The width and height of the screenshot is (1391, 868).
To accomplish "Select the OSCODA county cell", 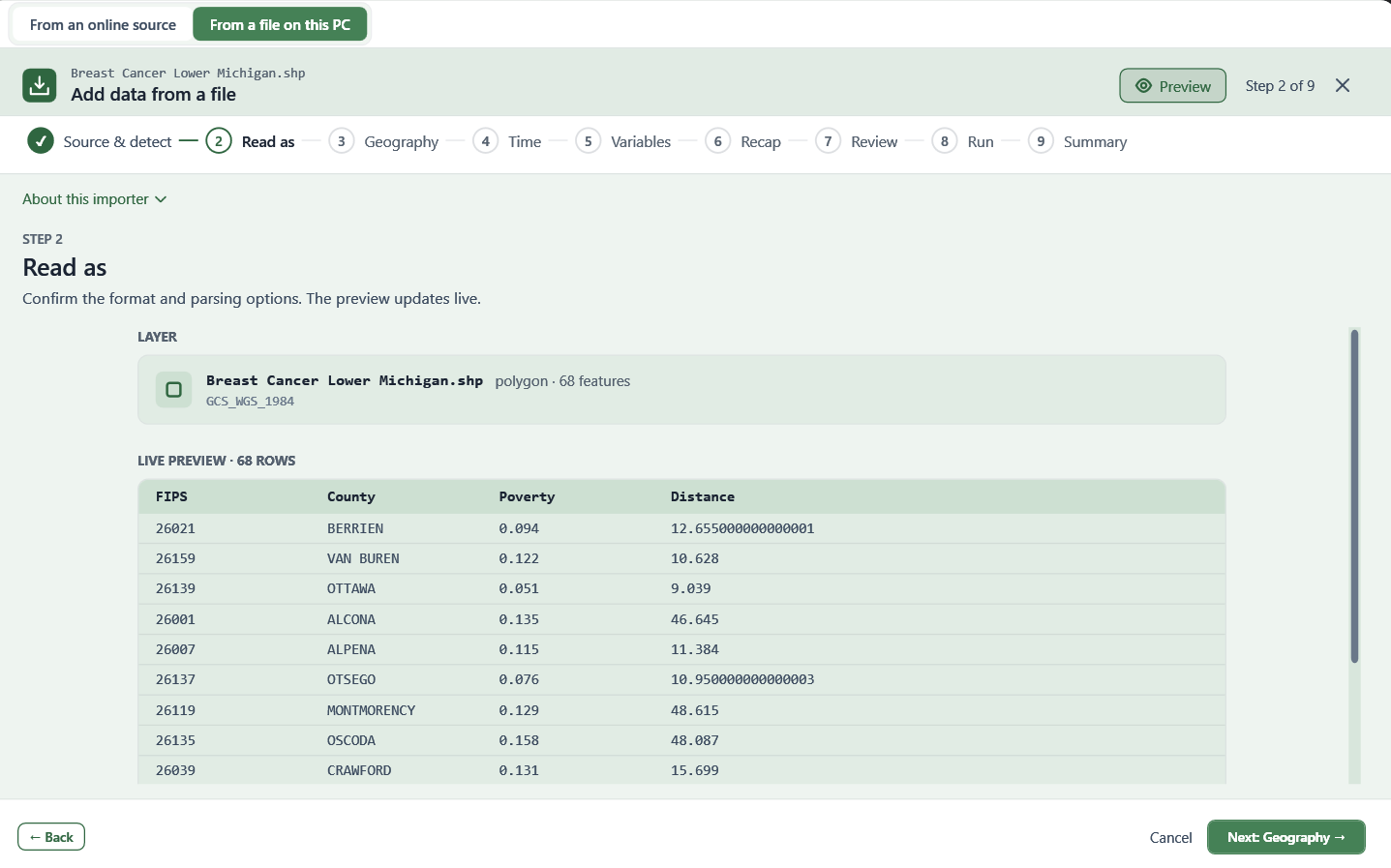I will 351,740.
